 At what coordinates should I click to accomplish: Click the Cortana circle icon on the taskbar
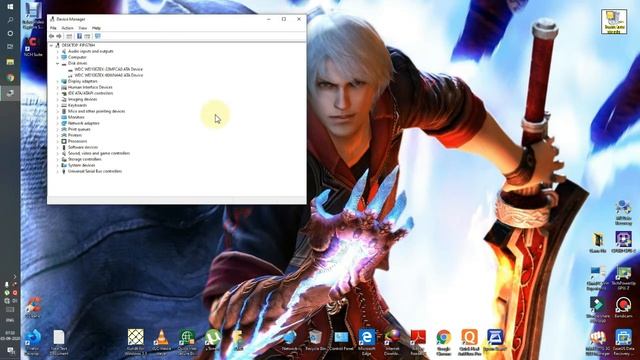pos(10,33)
